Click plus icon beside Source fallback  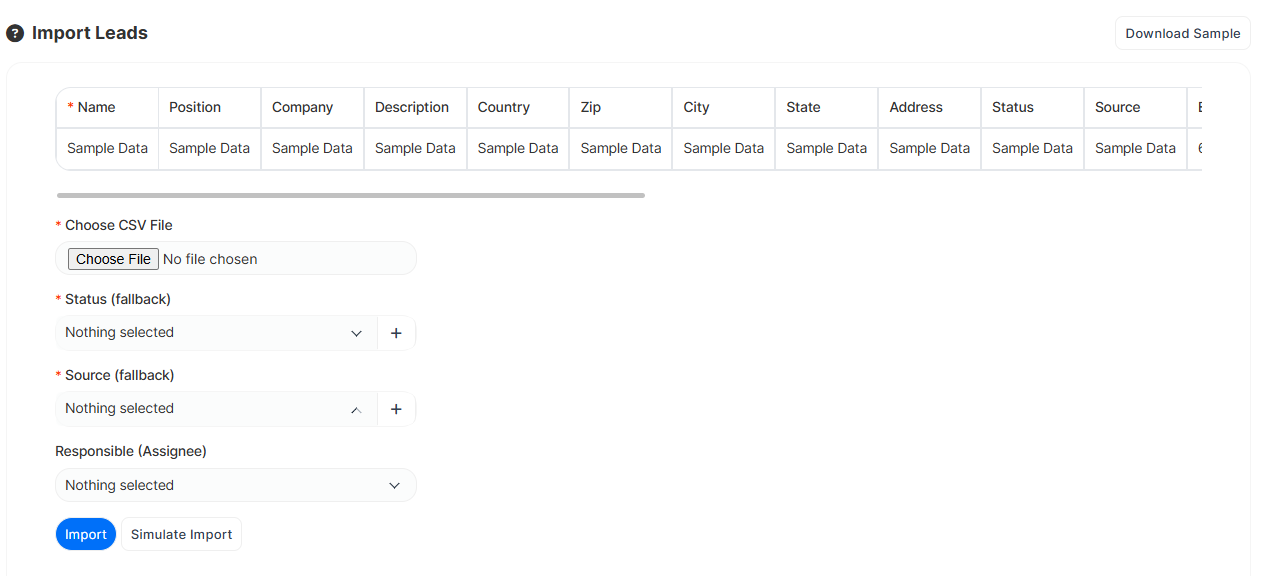396,409
